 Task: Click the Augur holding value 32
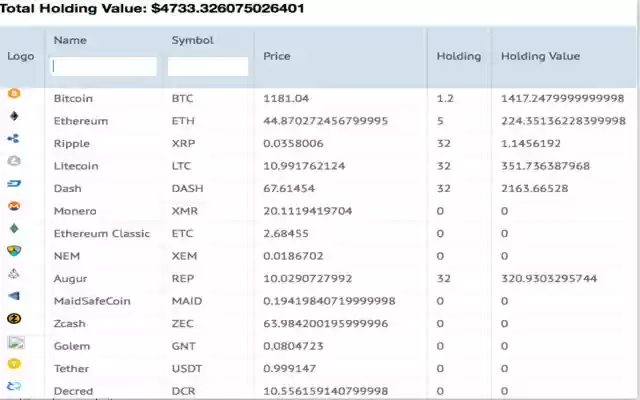pyautogui.click(x=443, y=278)
